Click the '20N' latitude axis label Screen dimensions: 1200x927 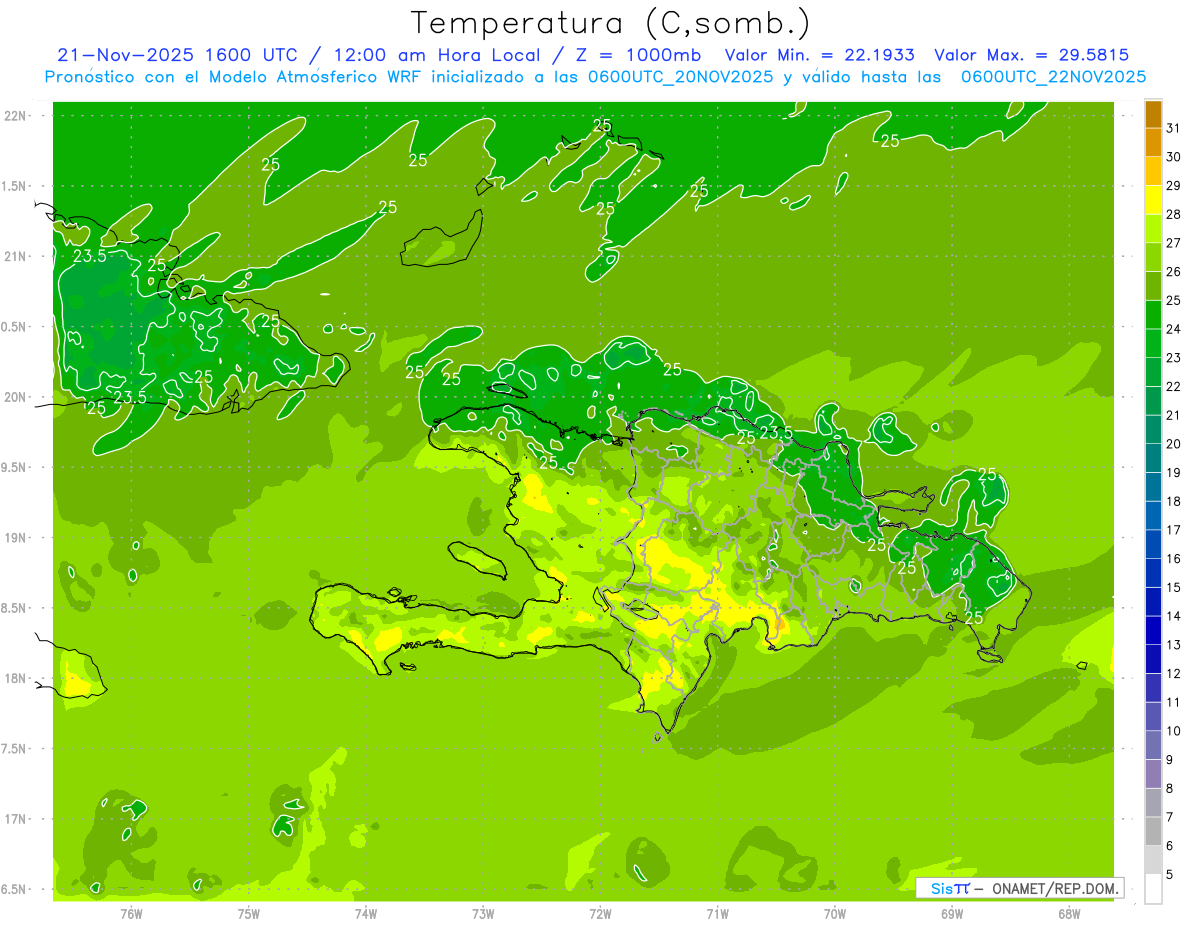(15, 397)
